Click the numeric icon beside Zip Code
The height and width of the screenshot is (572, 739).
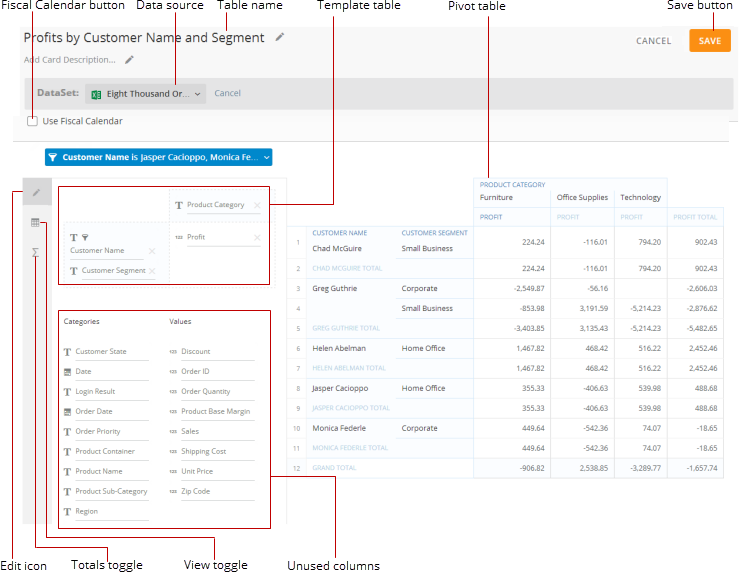(x=173, y=491)
